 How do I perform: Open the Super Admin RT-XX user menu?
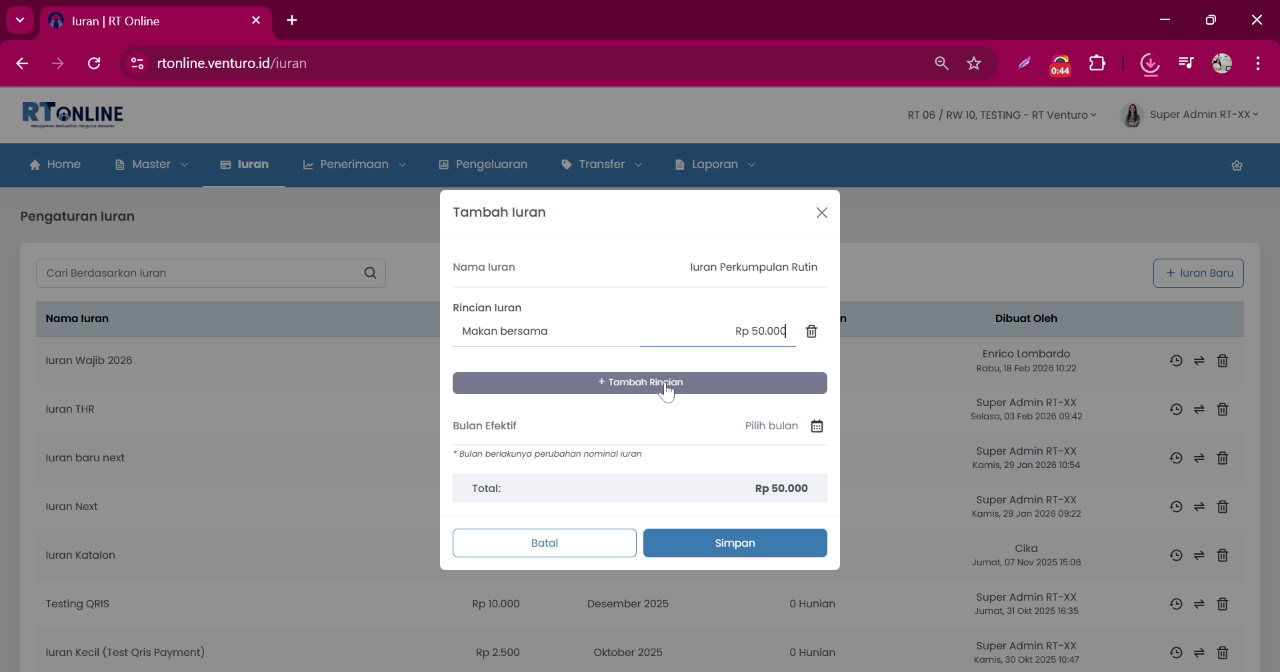click(1190, 115)
